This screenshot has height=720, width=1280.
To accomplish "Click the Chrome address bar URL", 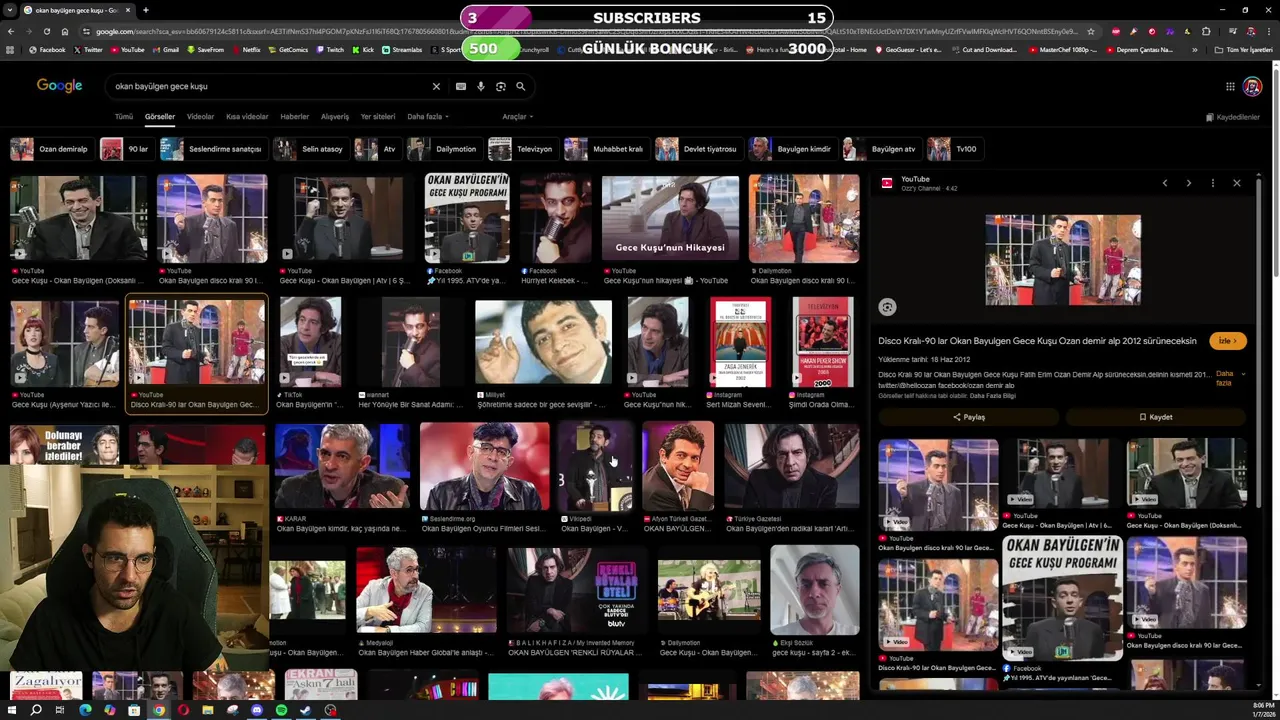I will (585, 31).
